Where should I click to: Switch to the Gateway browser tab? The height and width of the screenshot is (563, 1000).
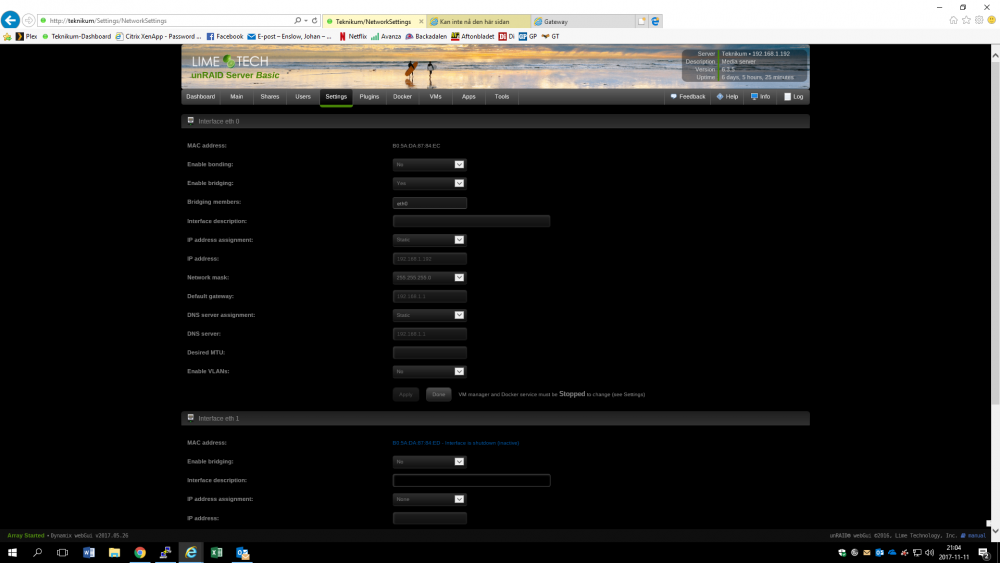584,21
